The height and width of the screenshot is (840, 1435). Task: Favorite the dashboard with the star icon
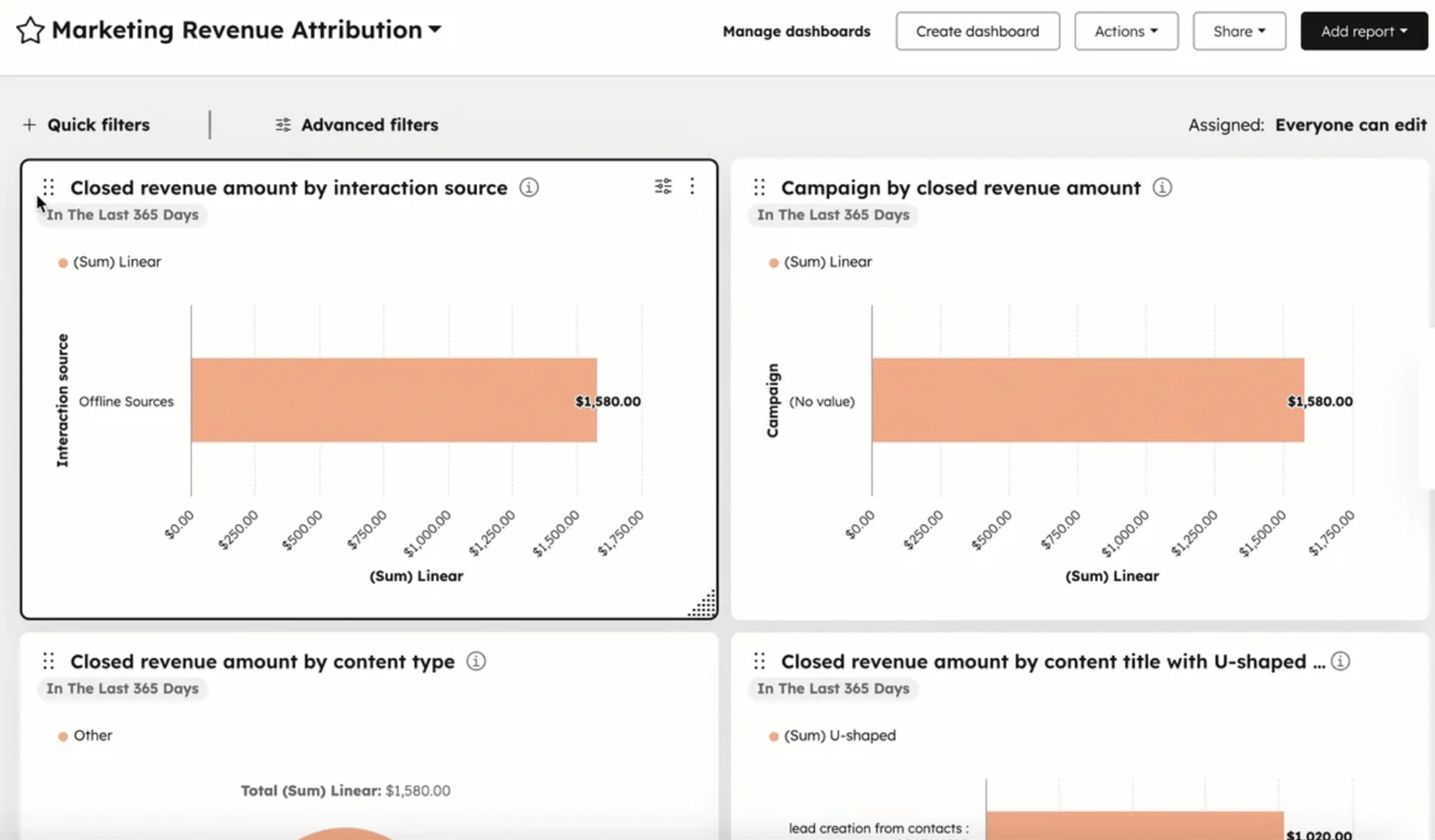tap(30, 30)
